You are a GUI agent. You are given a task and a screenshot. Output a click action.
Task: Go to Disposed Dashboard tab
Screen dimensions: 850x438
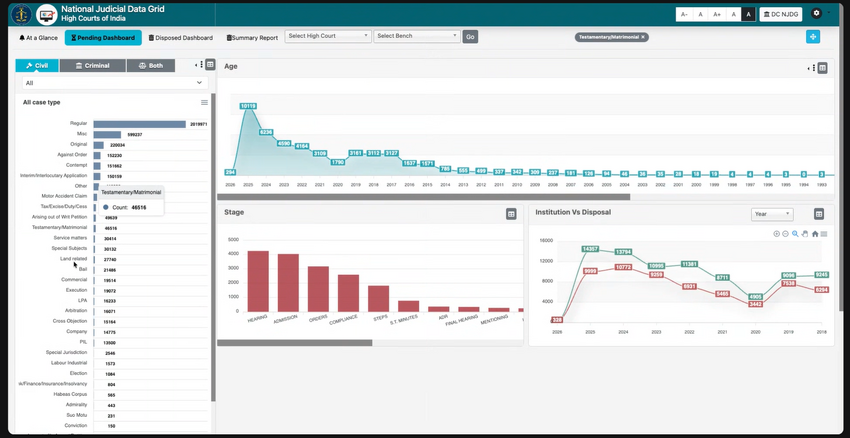pos(181,38)
